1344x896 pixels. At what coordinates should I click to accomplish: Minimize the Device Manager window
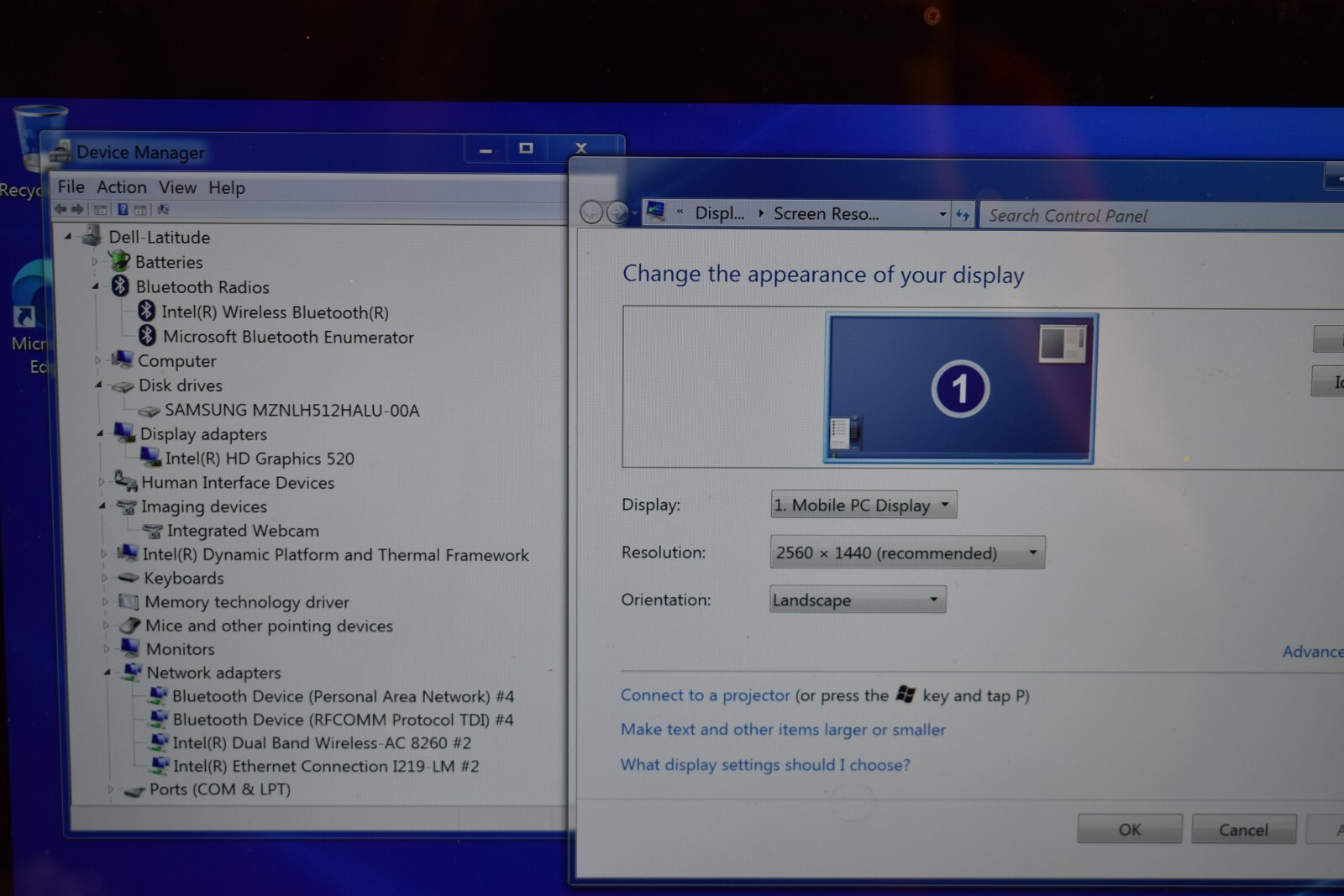click(x=486, y=150)
